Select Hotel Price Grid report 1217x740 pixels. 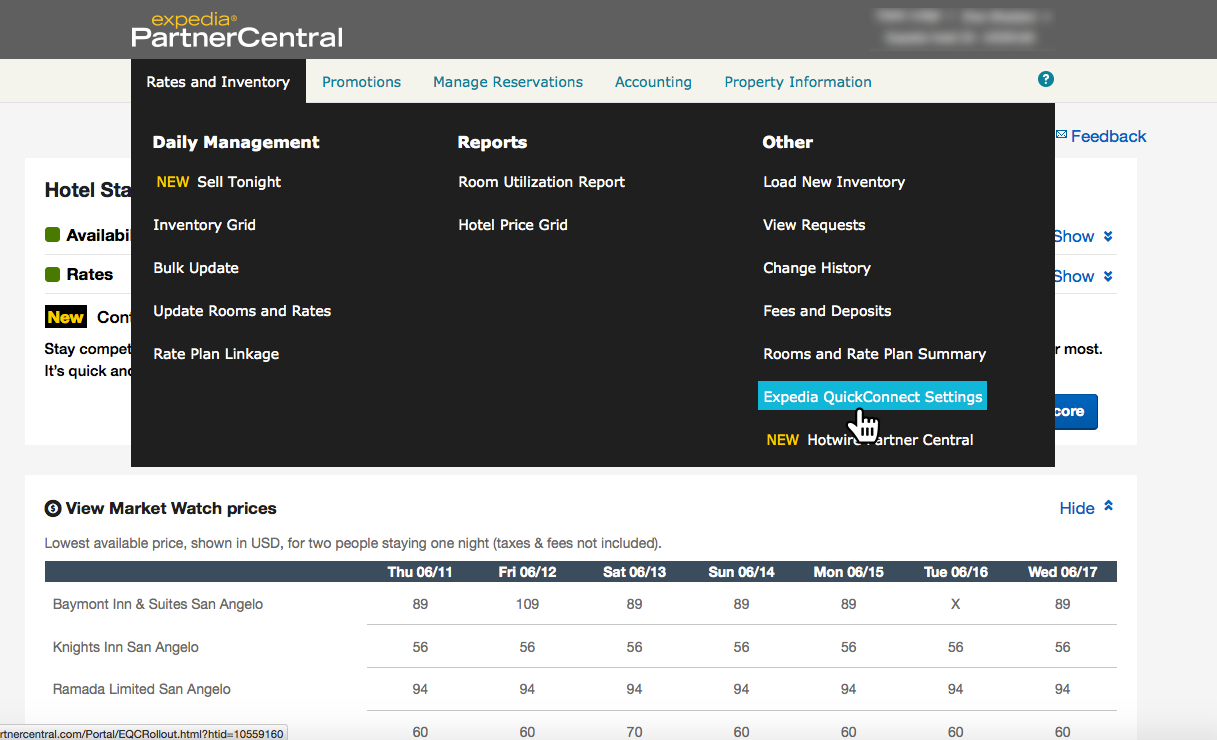tap(512, 225)
